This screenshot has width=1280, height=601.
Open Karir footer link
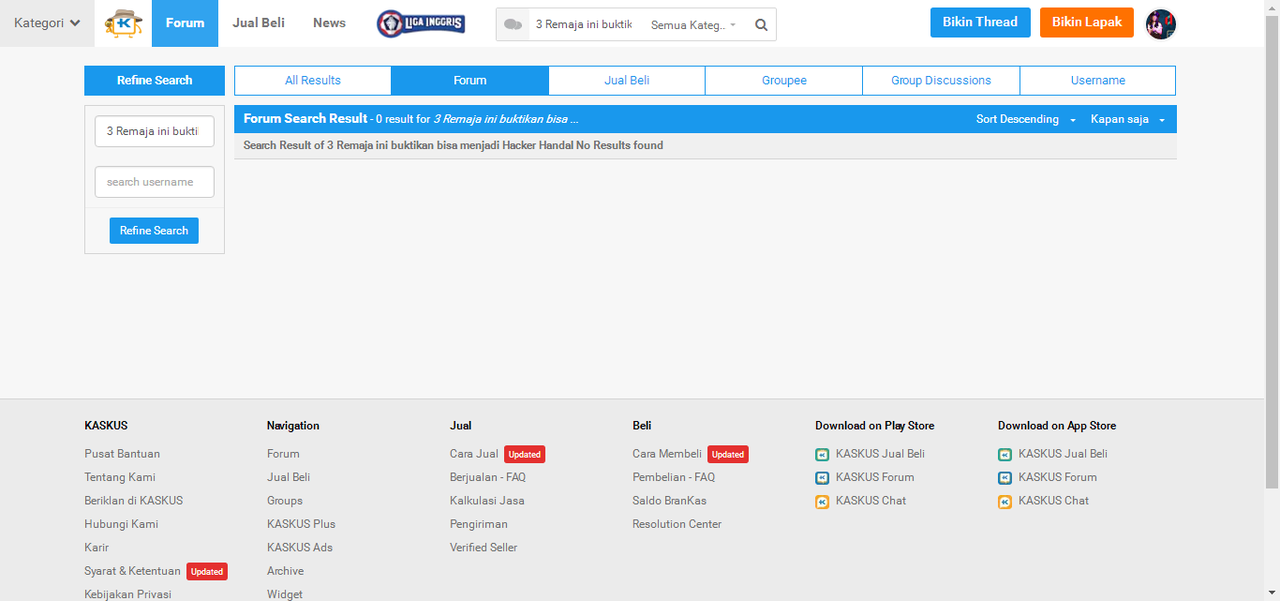pos(97,548)
